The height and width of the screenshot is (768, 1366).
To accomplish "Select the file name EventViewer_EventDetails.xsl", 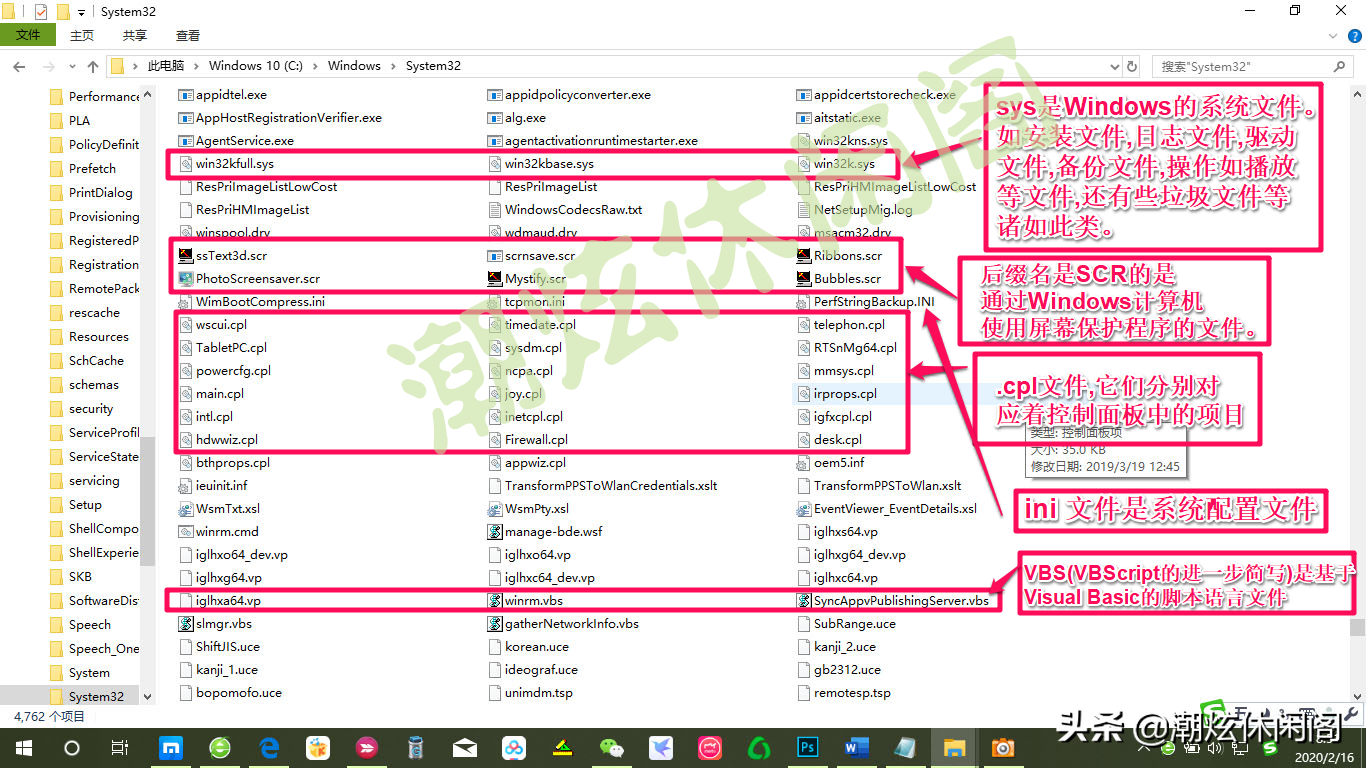I will coord(895,509).
